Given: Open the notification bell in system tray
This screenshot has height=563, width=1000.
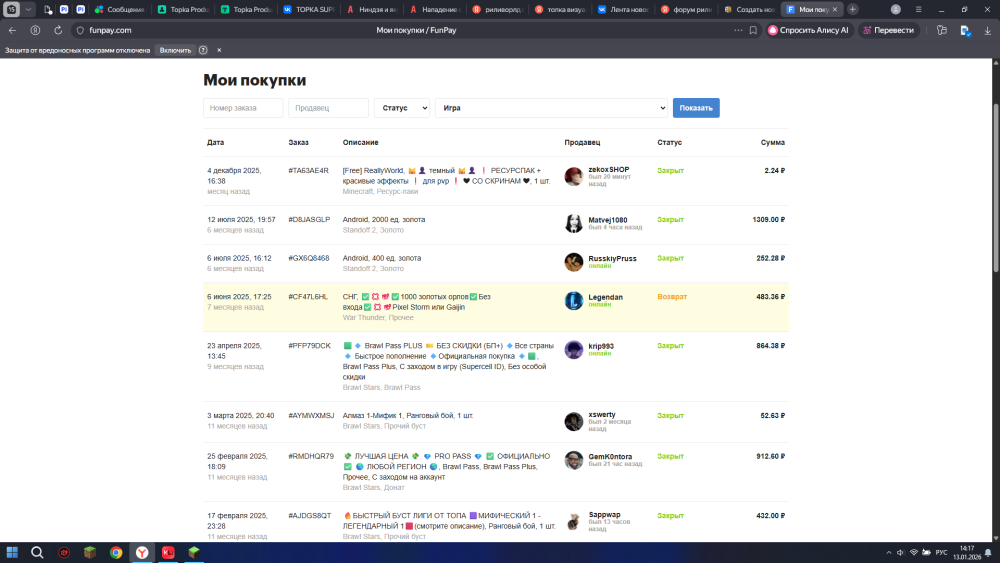Looking at the screenshot, I should tap(988, 552).
